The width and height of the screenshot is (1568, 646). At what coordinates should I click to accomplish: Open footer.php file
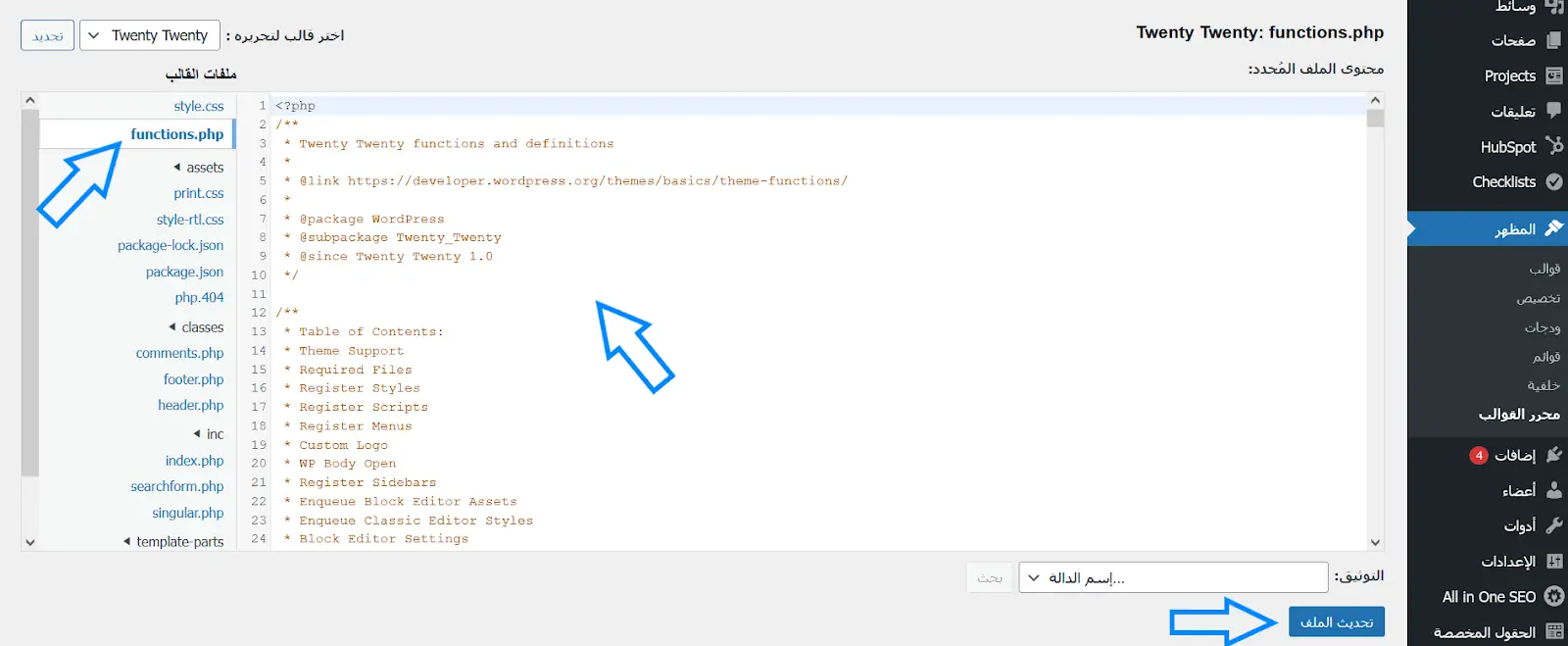194,379
